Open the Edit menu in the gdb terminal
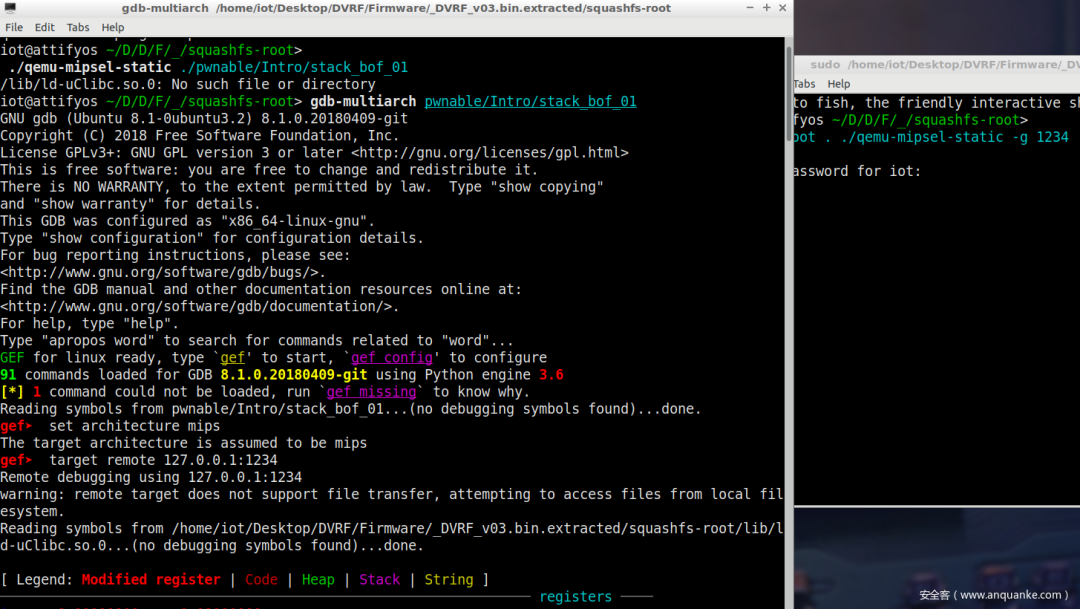The height and width of the screenshot is (609, 1080). click(x=44, y=28)
